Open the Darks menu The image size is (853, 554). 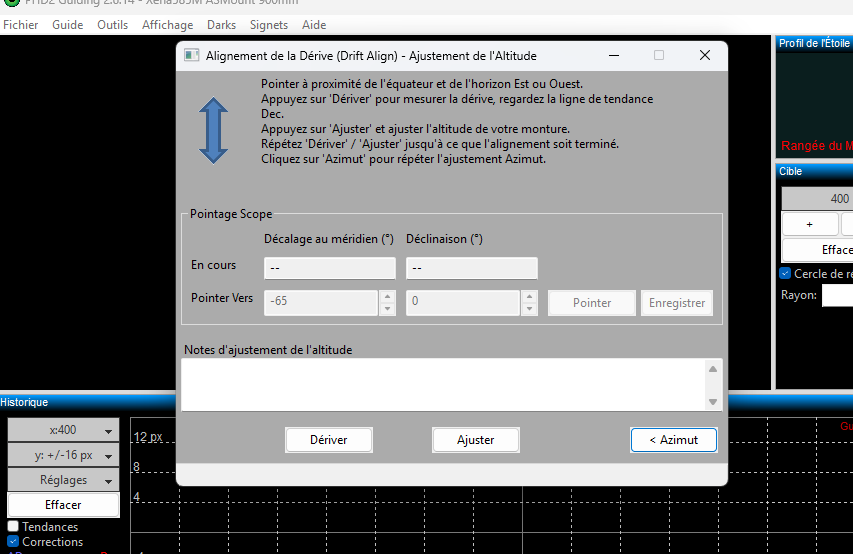click(x=221, y=25)
